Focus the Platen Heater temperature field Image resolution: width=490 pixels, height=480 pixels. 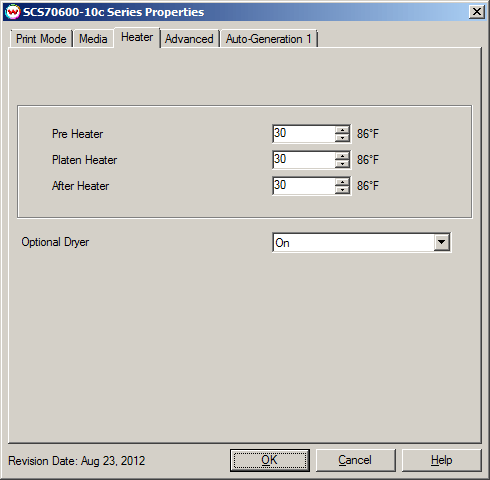[x=304, y=160]
